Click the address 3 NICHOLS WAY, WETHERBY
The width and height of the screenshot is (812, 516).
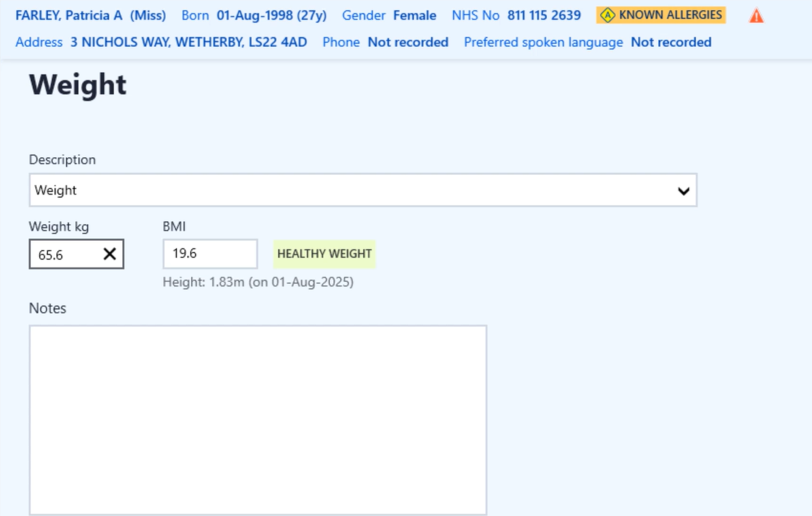[x=188, y=42]
